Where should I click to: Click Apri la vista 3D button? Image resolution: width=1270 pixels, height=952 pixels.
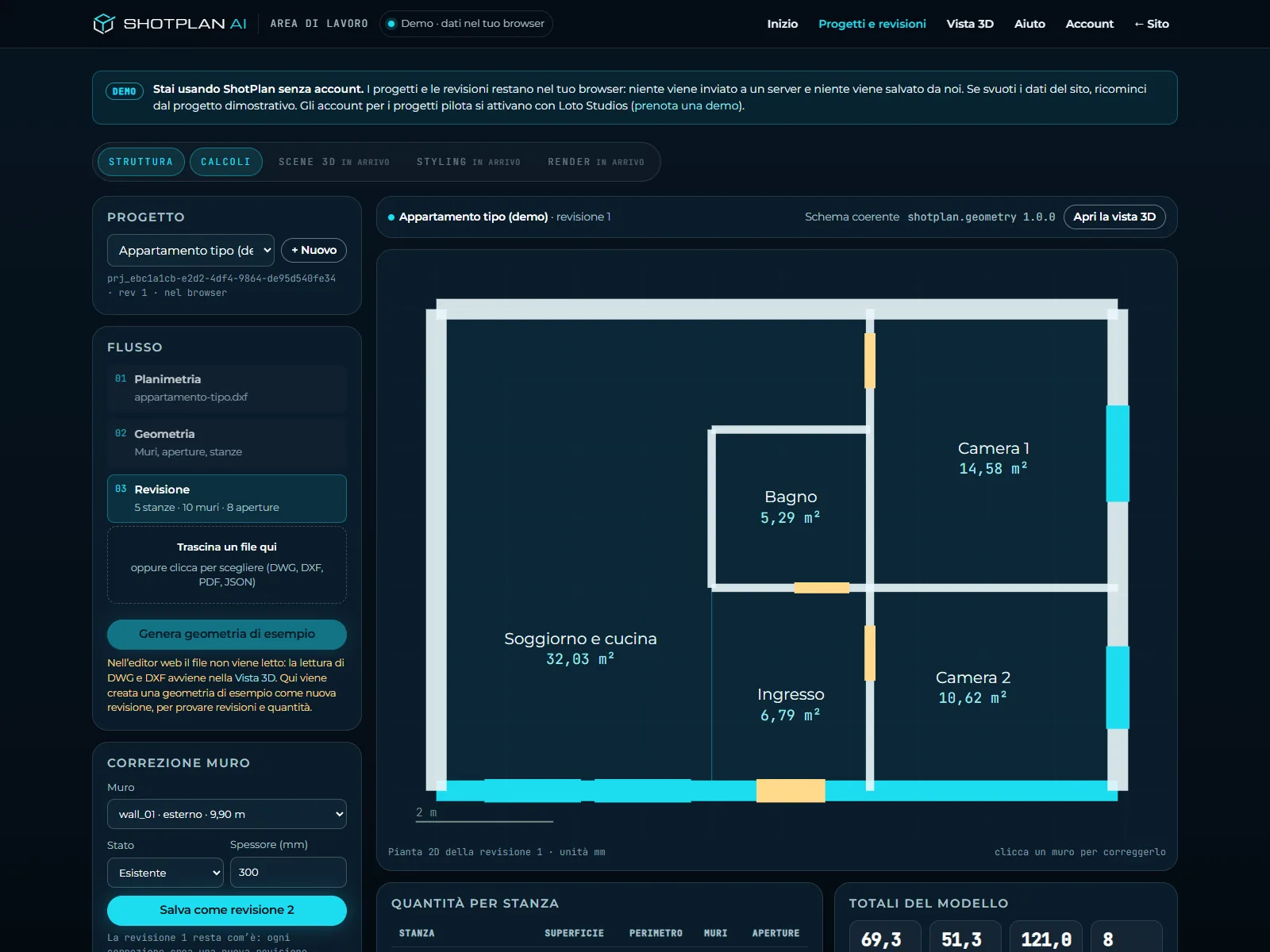pos(1114,217)
